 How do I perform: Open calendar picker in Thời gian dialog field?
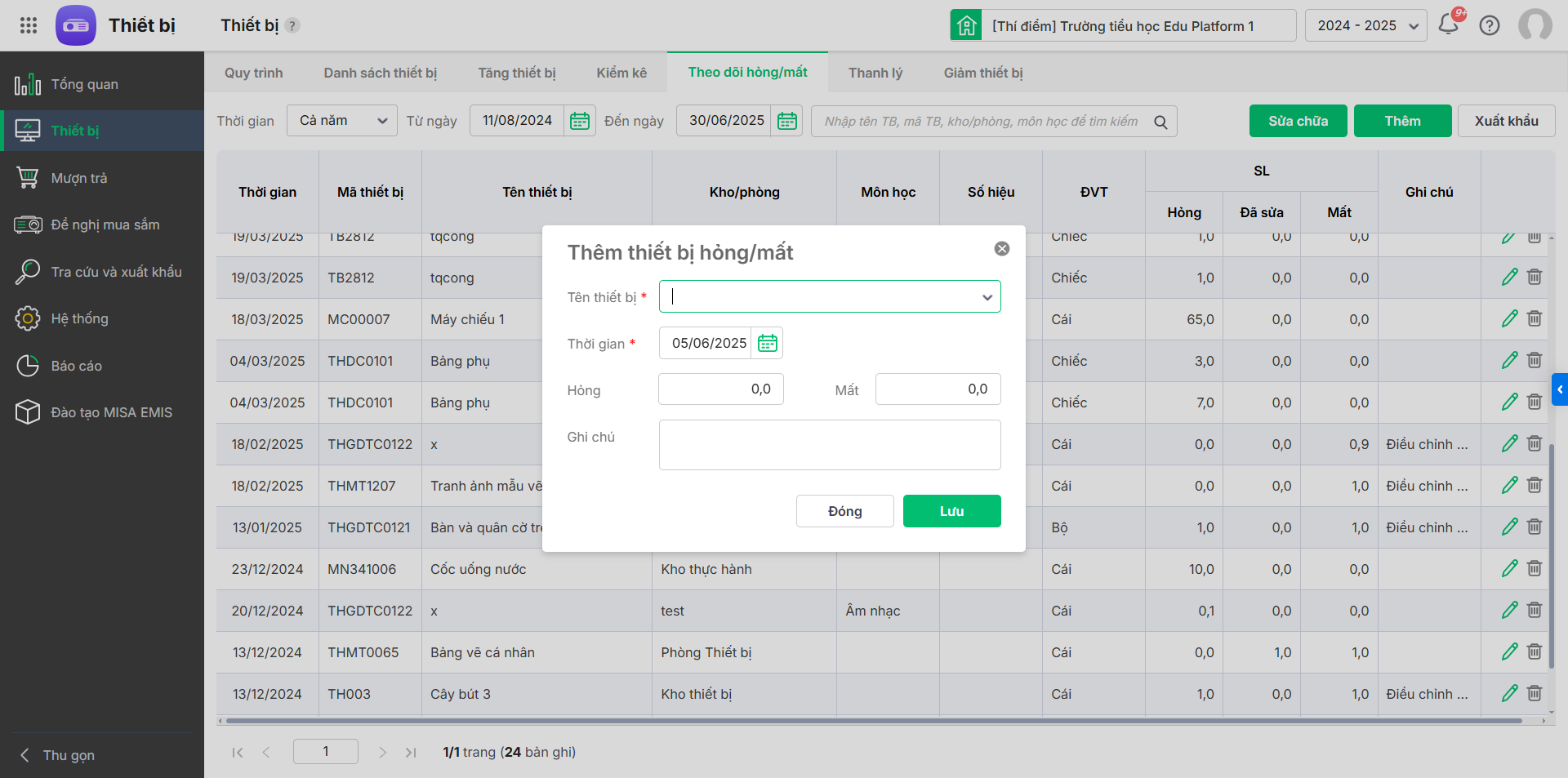768,344
